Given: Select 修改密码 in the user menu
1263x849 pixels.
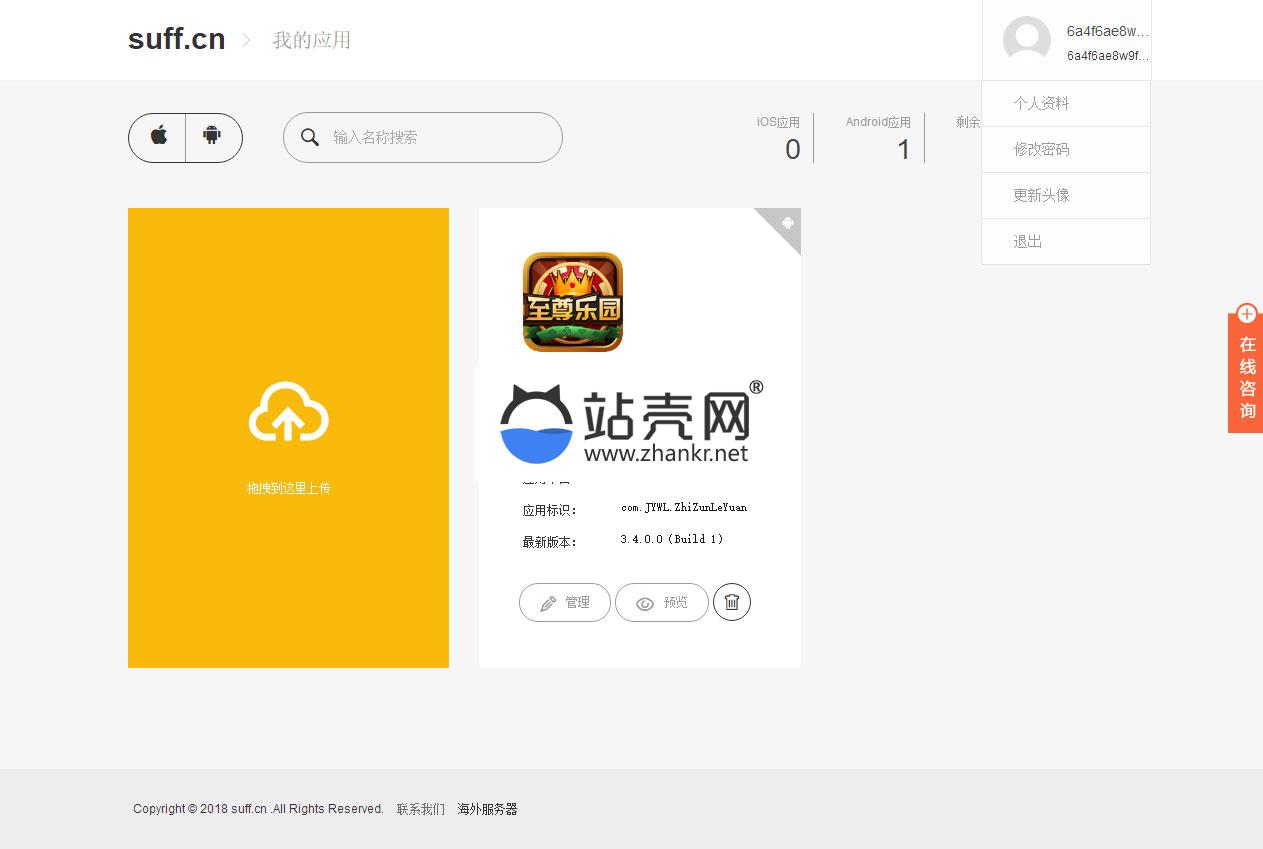Looking at the screenshot, I should (x=1041, y=149).
